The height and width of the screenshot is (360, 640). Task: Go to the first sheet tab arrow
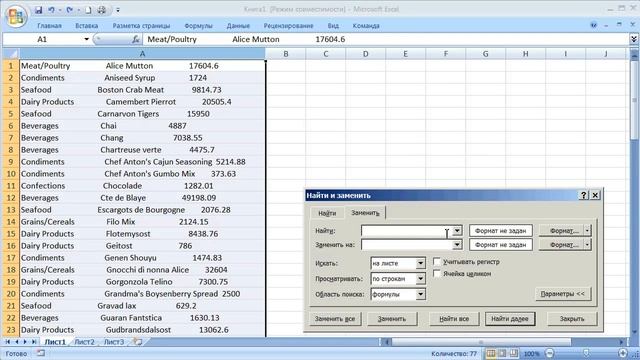(x=7, y=342)
